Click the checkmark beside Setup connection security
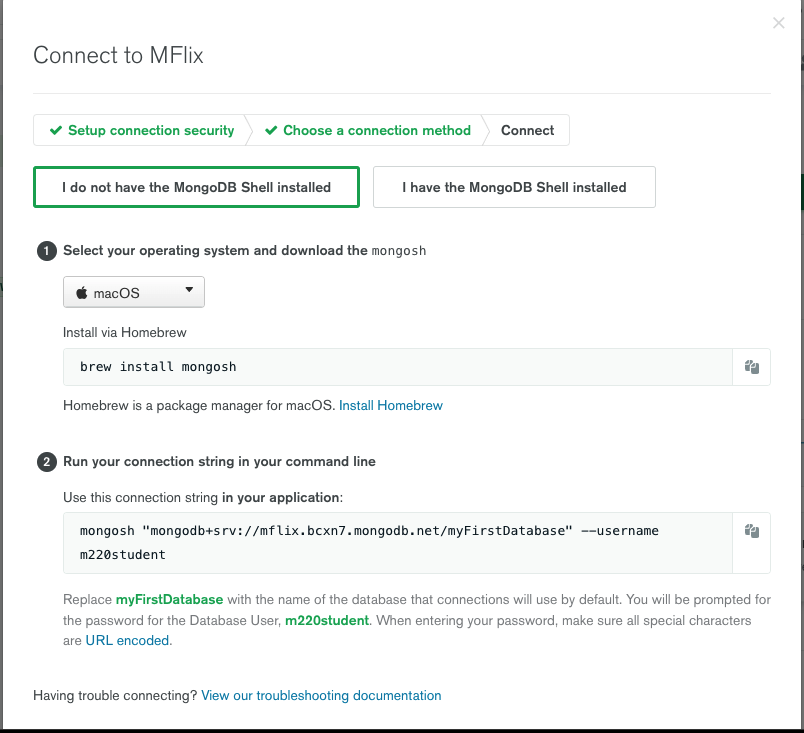 tap(57, 130)
